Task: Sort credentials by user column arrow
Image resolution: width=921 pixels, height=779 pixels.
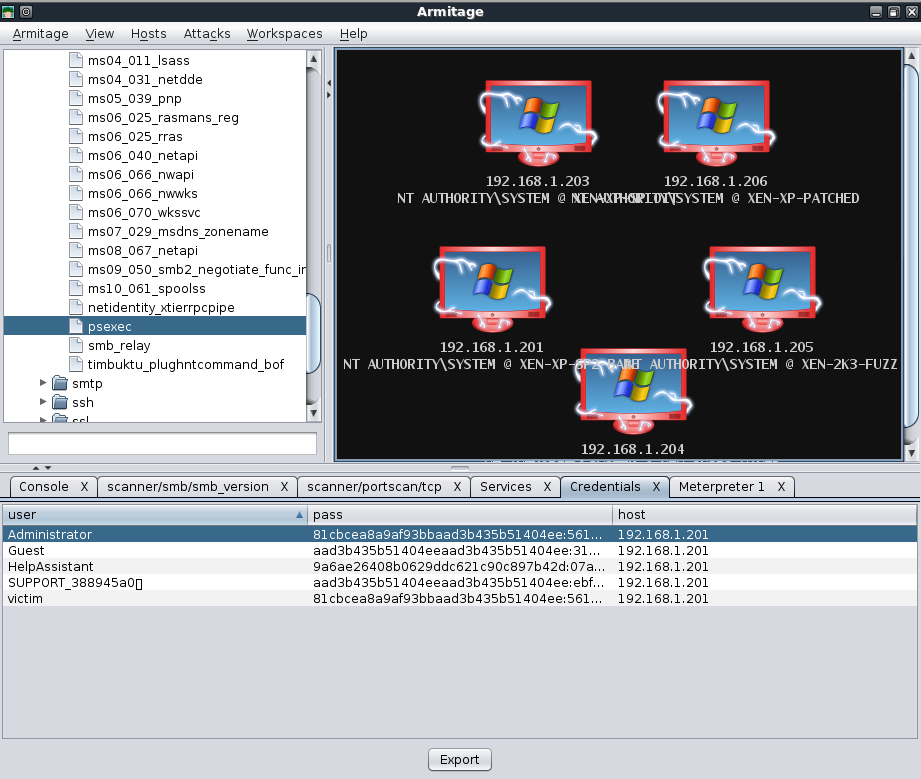Action: pyautogui.click(x=300, y=515)
